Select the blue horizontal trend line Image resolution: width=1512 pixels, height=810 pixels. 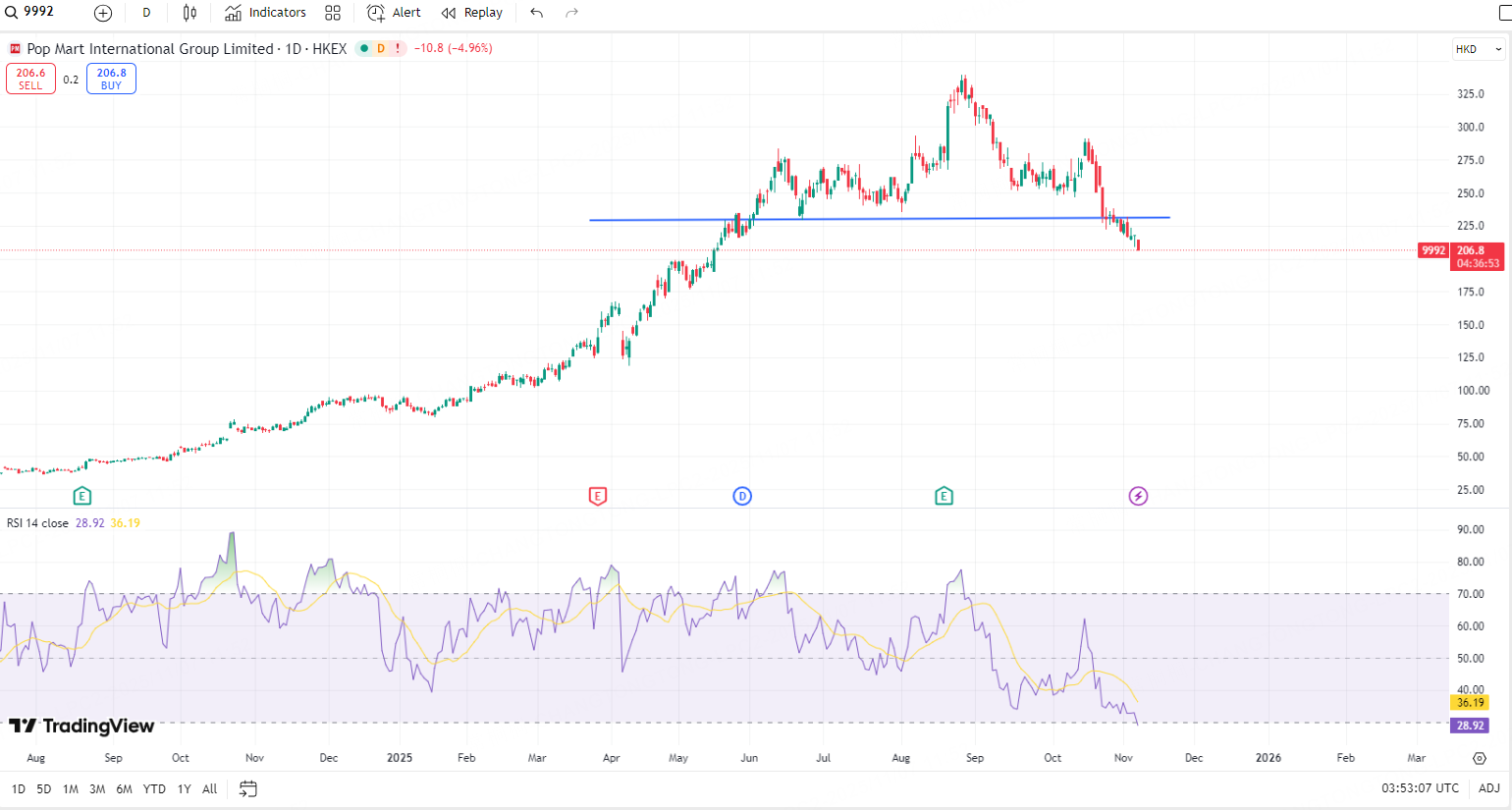pos(879,219)
